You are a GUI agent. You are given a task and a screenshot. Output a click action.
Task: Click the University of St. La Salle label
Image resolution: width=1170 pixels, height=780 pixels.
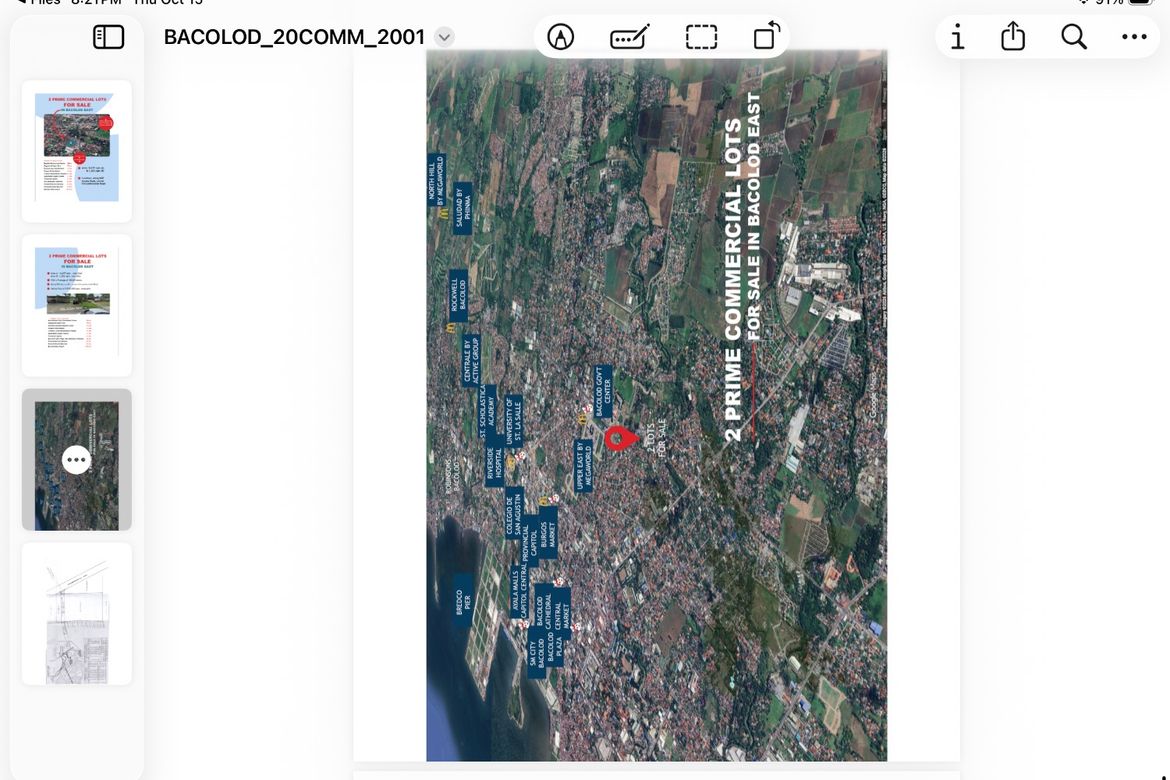(513, 420)
